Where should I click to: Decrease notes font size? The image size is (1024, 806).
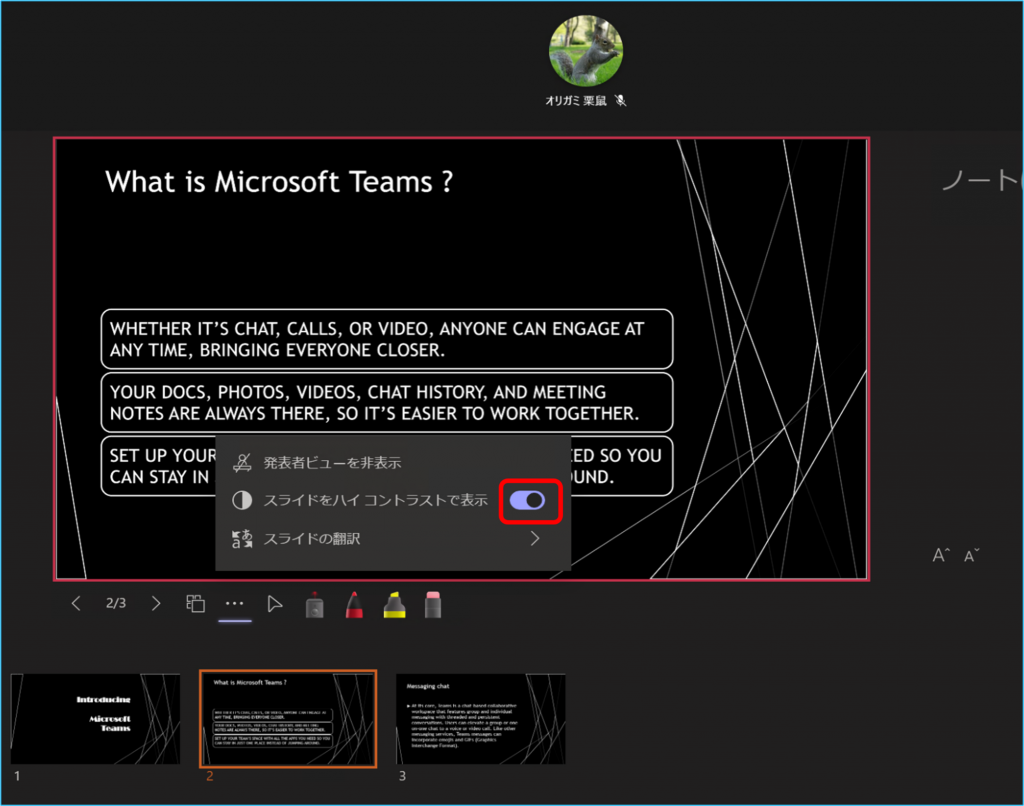click(x=971, y=556)
